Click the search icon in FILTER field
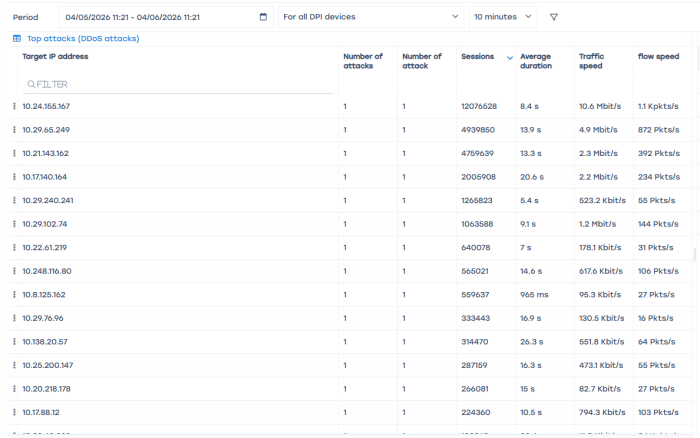Screen dimensions: 700x438 pyautogui.click(x=31, y=84)
